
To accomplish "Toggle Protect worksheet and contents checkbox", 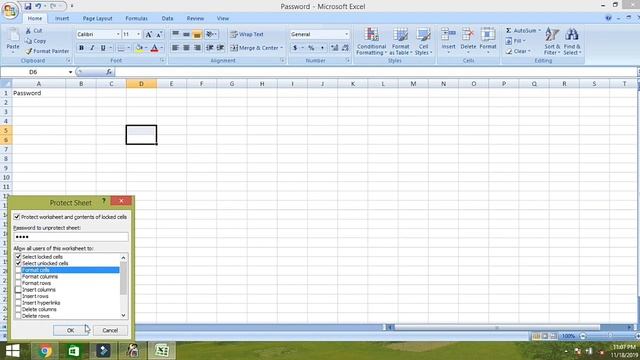I will [17, 217].
